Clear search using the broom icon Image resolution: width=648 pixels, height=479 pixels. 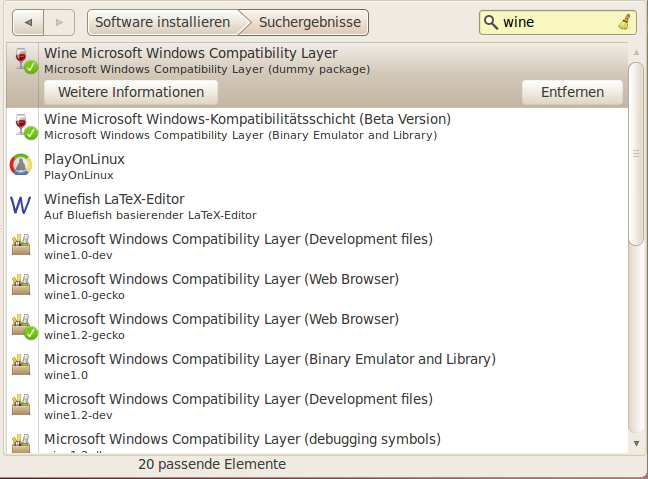[x=623, y=22]
